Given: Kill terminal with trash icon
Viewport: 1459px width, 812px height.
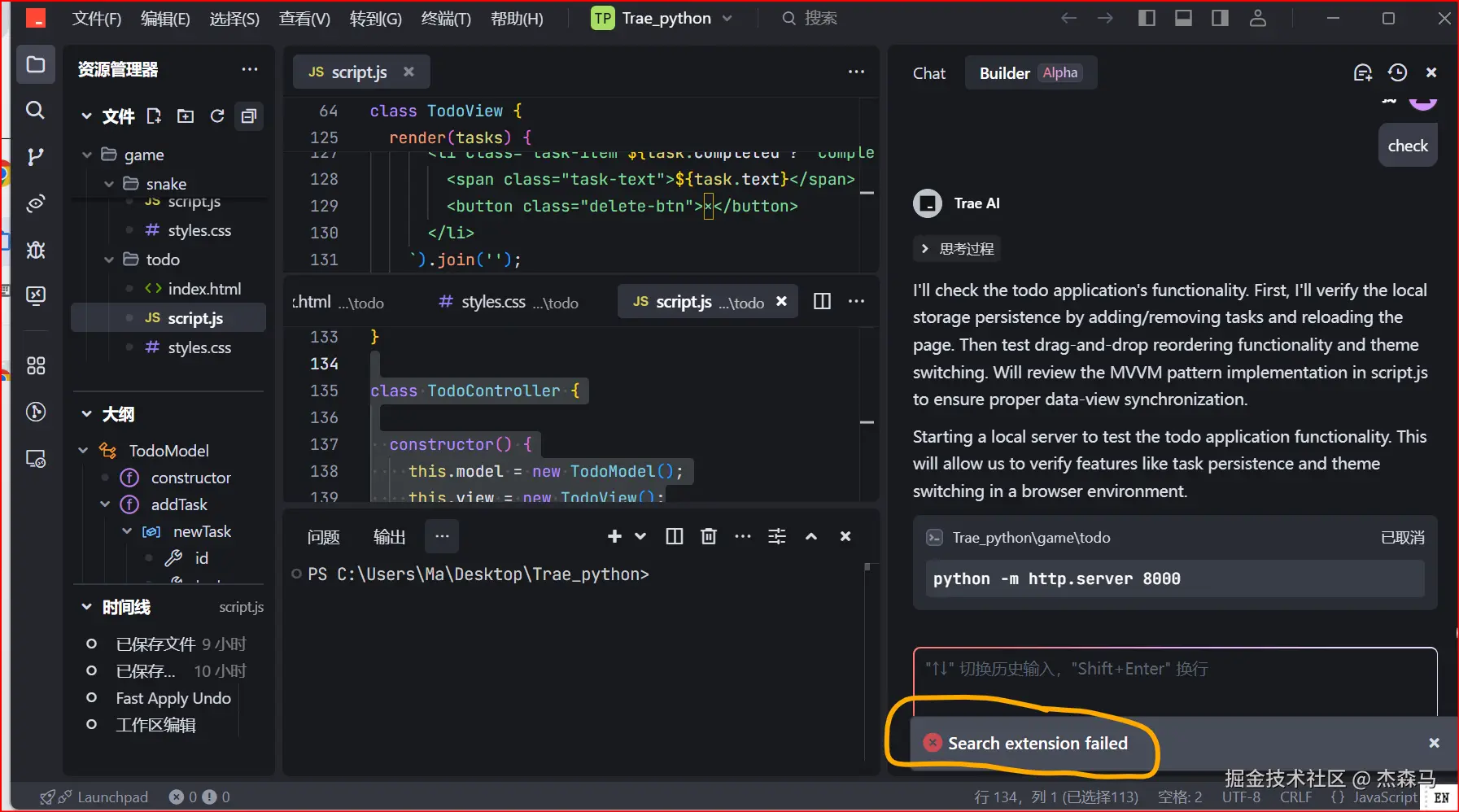Looking at the screenshot, I should [x=709, y=536].
